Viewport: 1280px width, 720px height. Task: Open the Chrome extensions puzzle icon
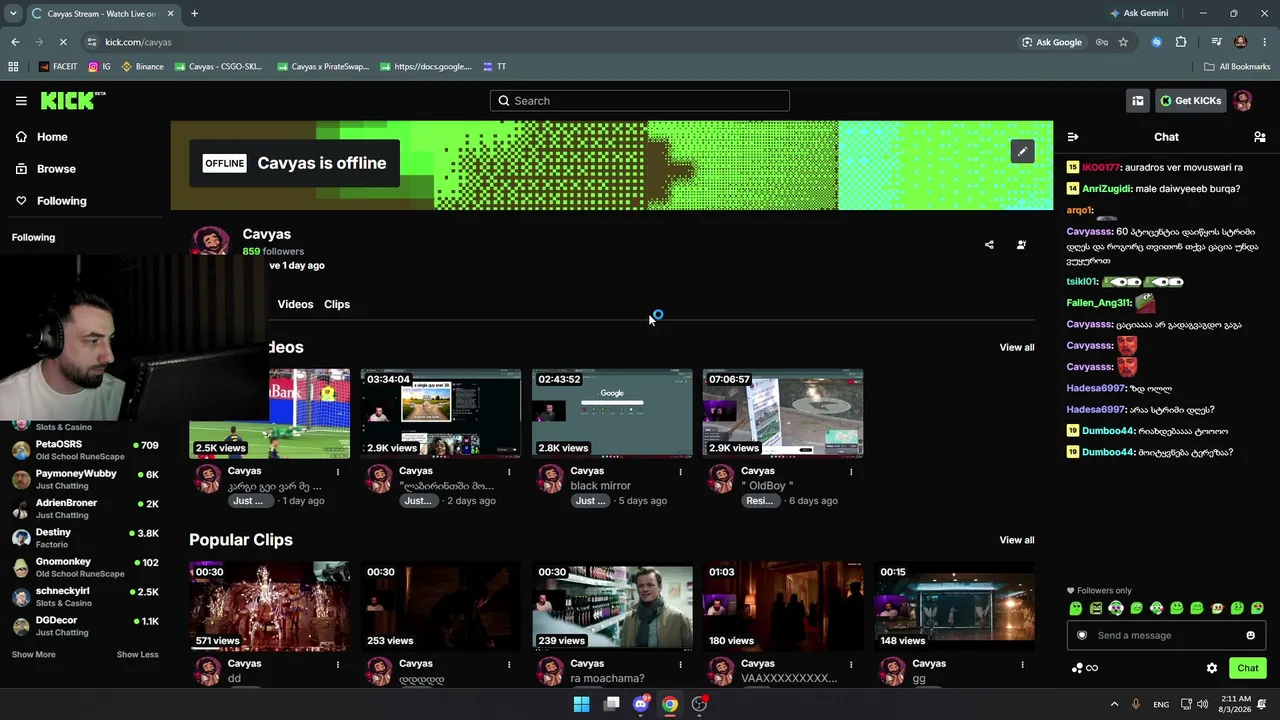click(1181, 42)
